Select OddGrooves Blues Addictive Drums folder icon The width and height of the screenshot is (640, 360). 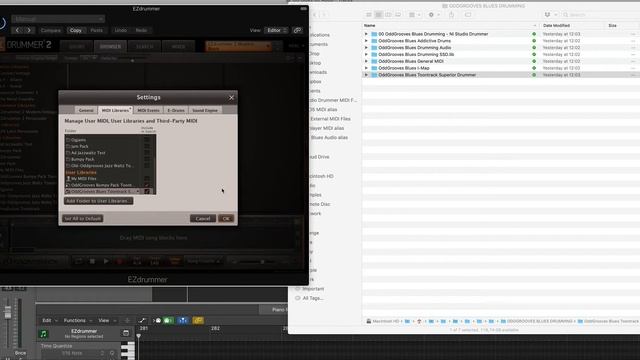pyautogui.click(x=374, y=41)
